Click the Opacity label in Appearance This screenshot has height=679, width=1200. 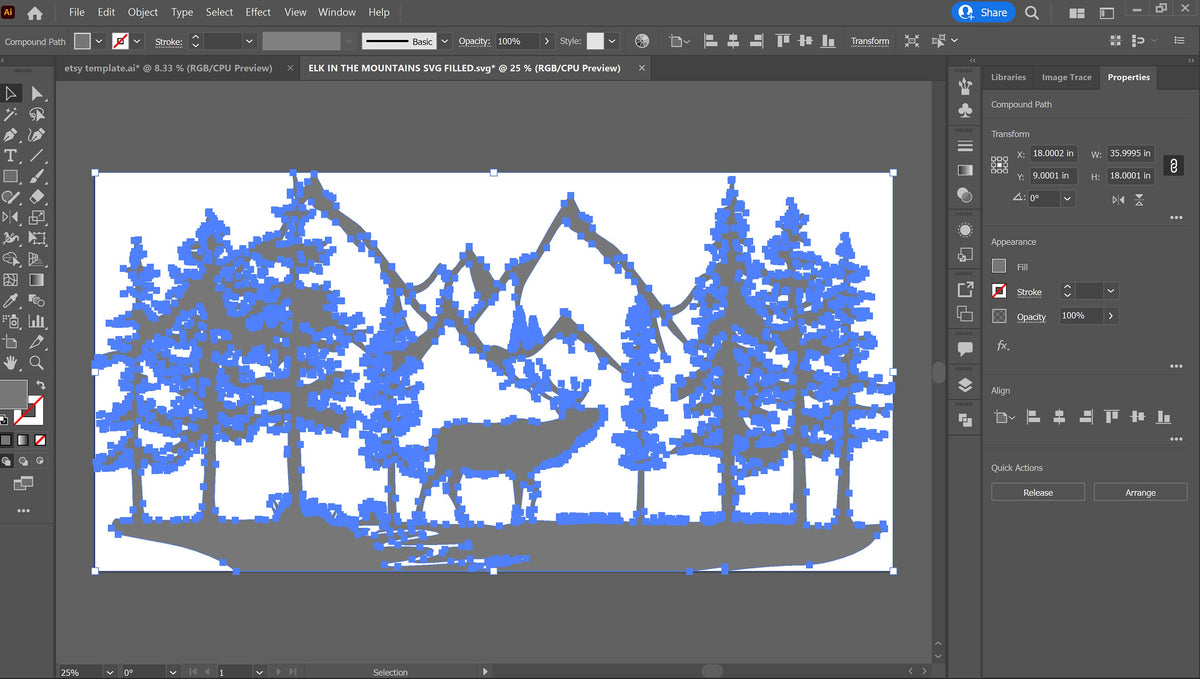click(1031, 316)
